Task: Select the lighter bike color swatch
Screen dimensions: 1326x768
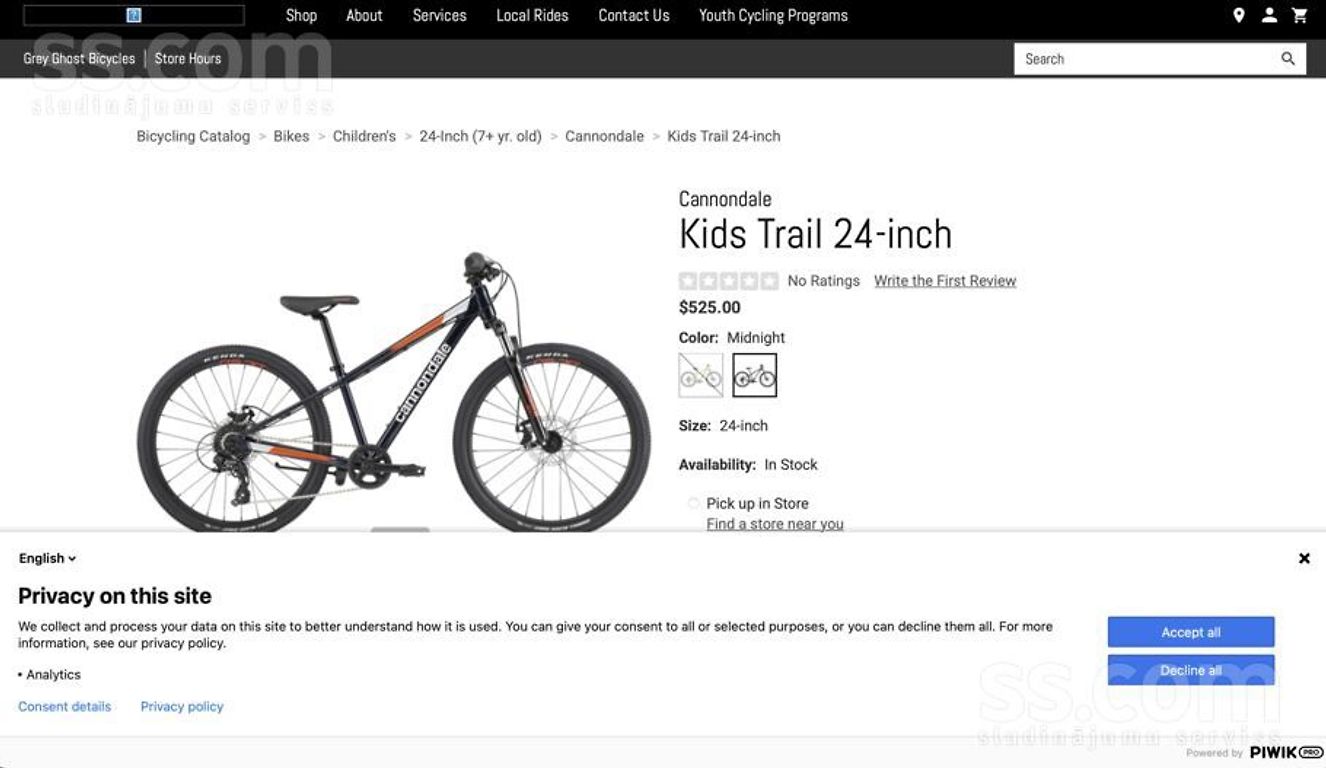Action: pos(701,375)
